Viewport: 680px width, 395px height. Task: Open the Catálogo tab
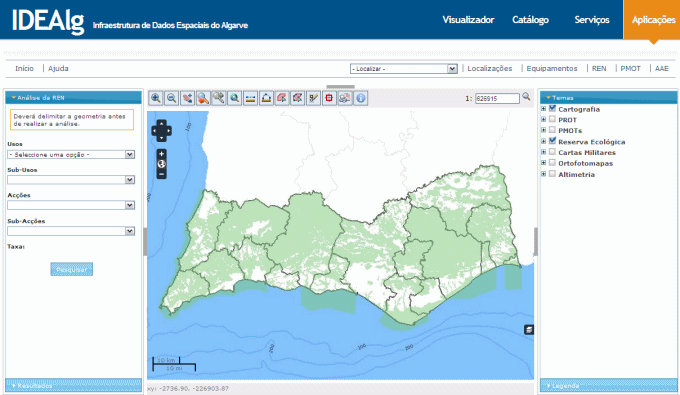pos(530,20)
